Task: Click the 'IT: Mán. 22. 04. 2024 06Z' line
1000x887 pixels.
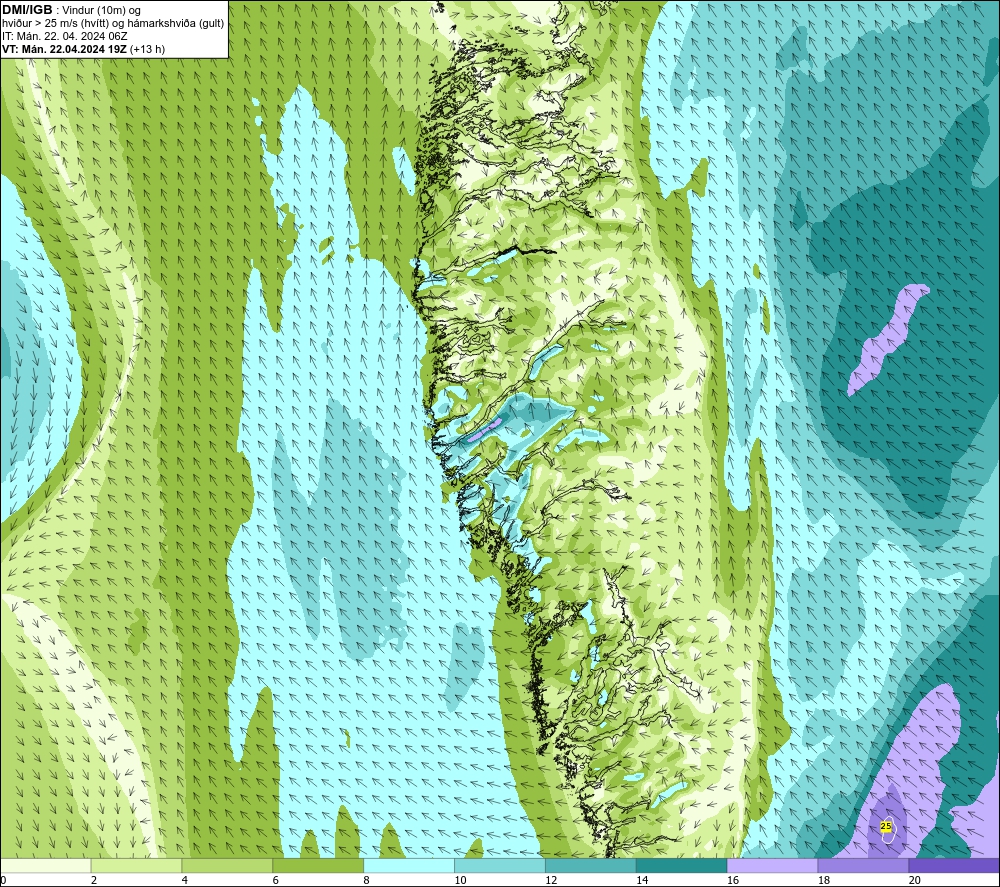Action: [64, 36]
